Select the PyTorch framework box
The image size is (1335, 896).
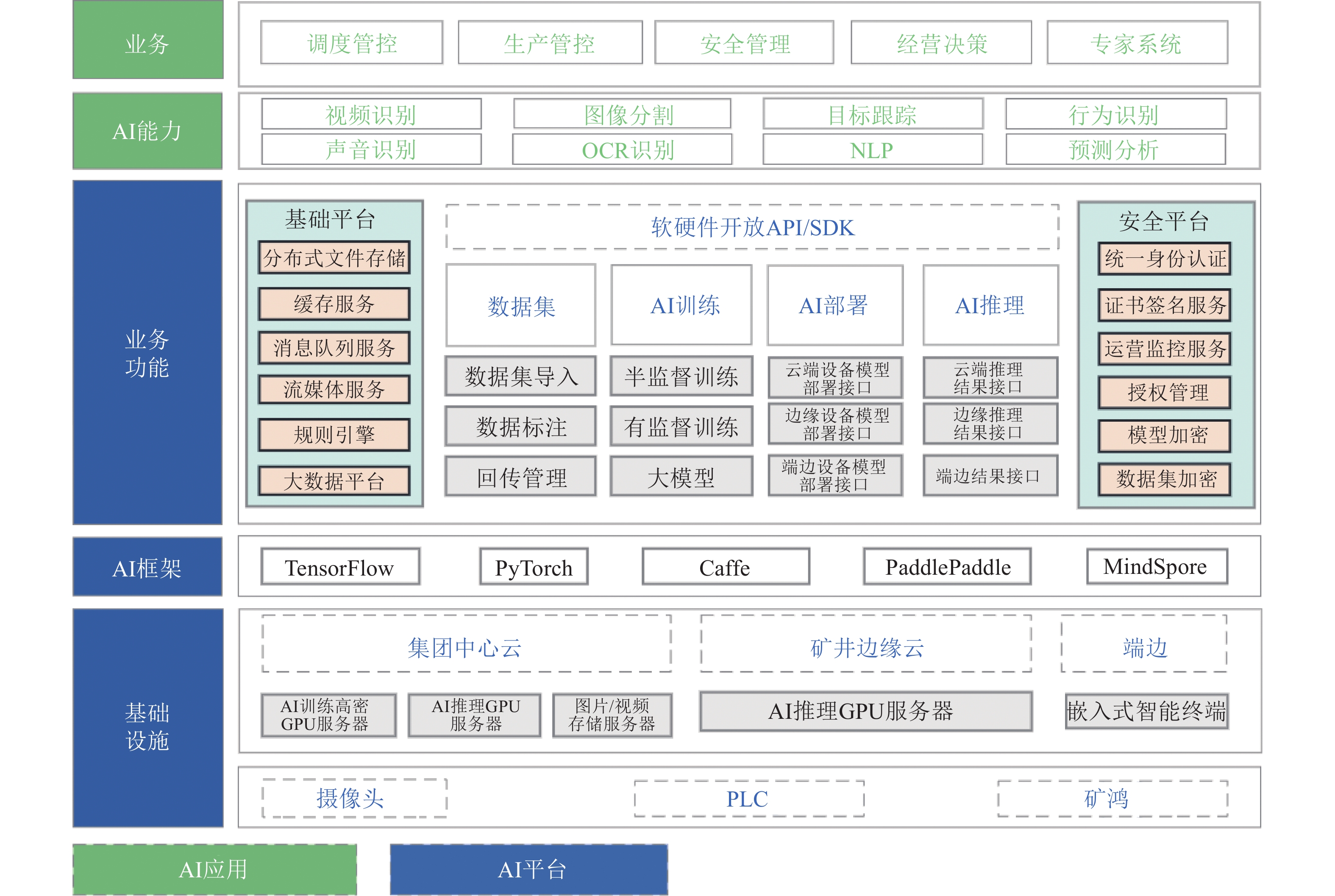pyautogui.click(x=534, y=567)
